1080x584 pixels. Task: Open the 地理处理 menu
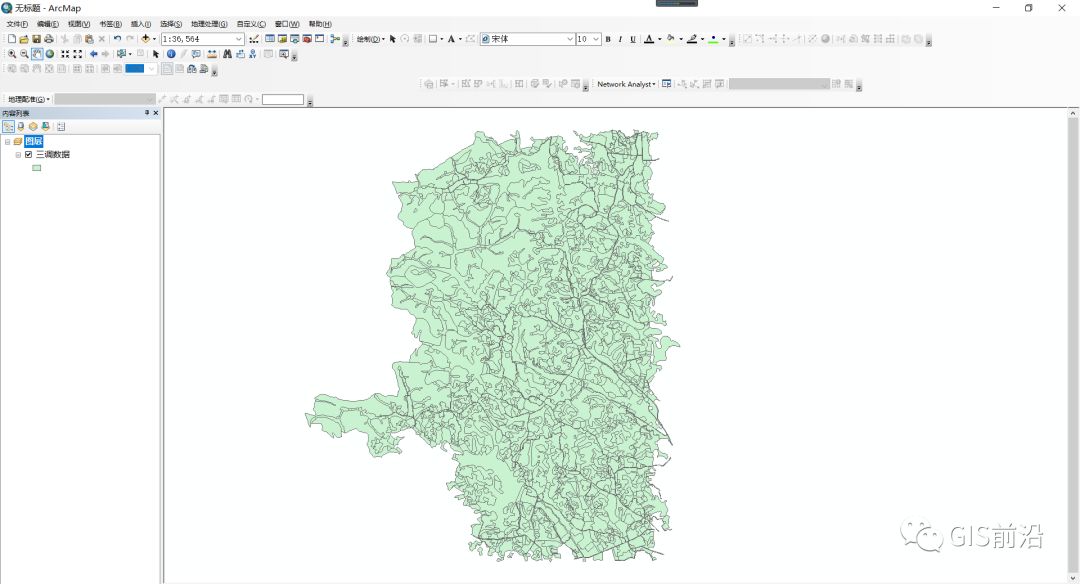click(209, 24)
